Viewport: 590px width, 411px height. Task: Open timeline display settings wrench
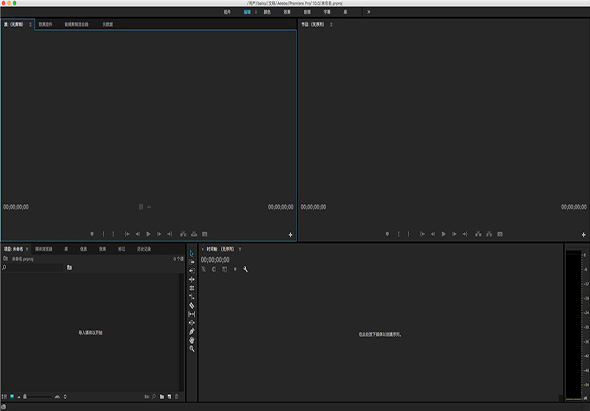[245, 269]
